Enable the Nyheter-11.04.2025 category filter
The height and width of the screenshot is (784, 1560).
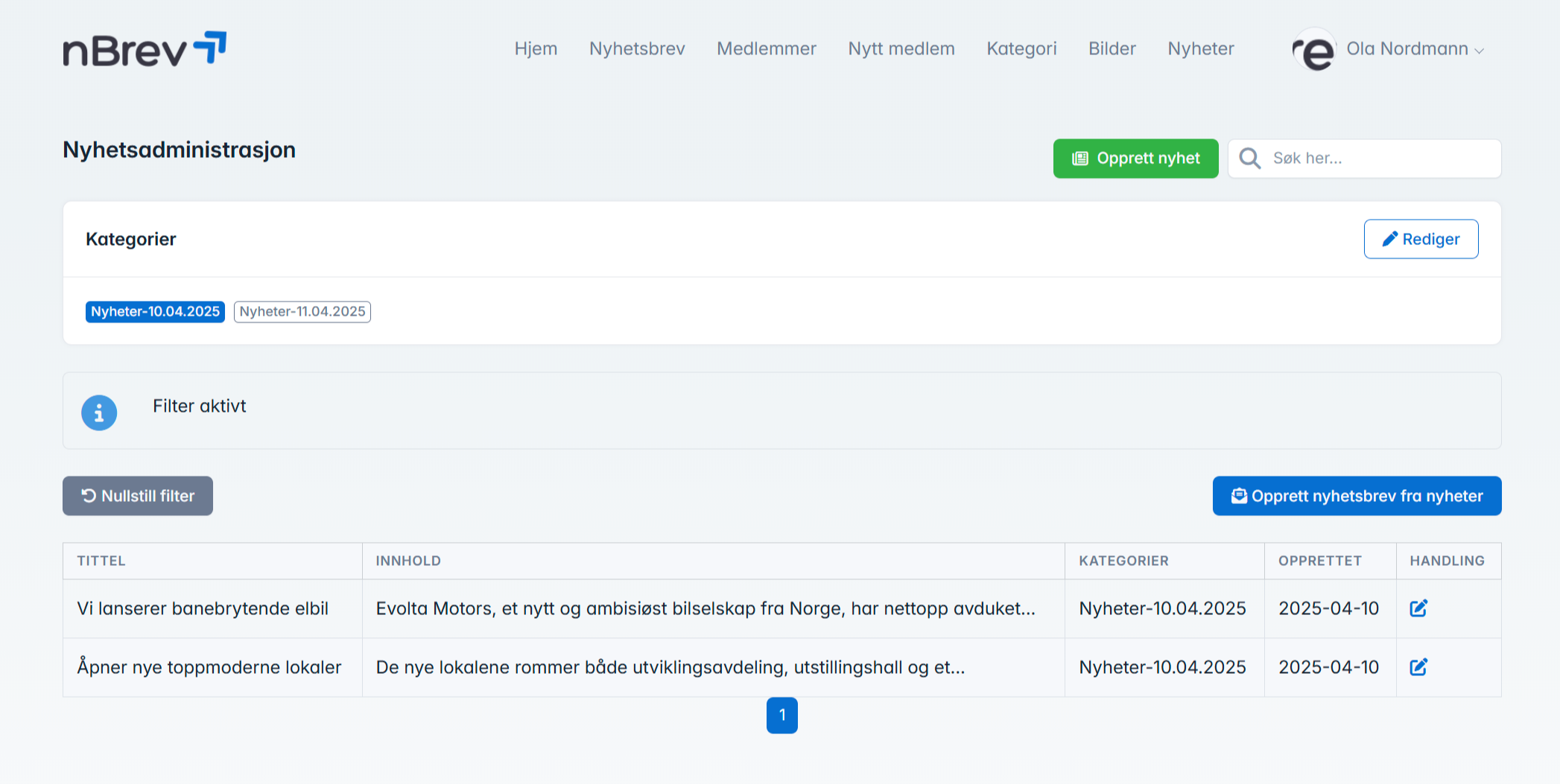tap(302, 311)
